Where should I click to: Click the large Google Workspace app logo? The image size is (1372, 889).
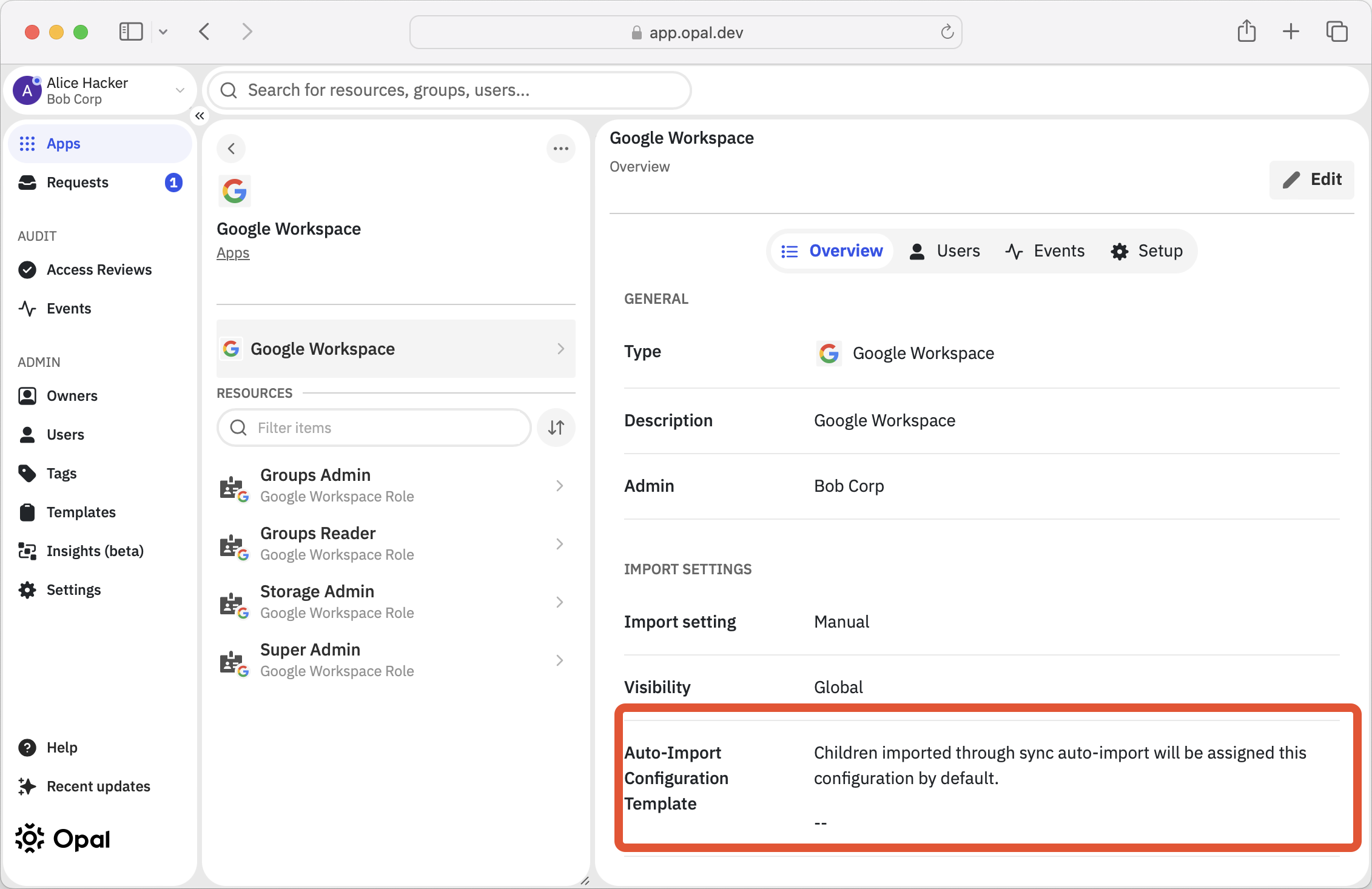[234, 192]
